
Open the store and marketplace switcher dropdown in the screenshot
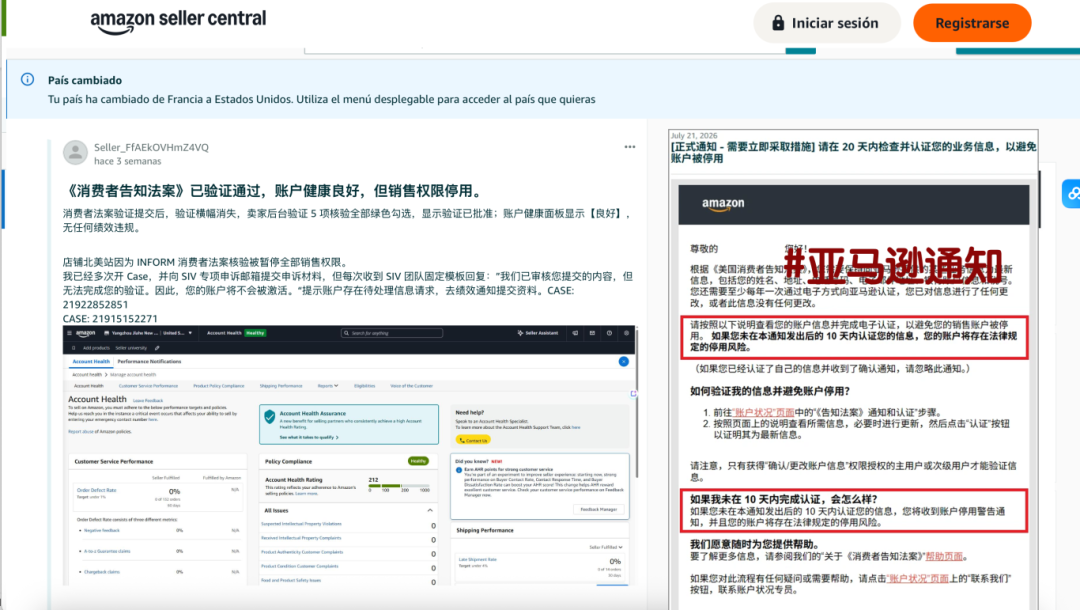point(147,333)
